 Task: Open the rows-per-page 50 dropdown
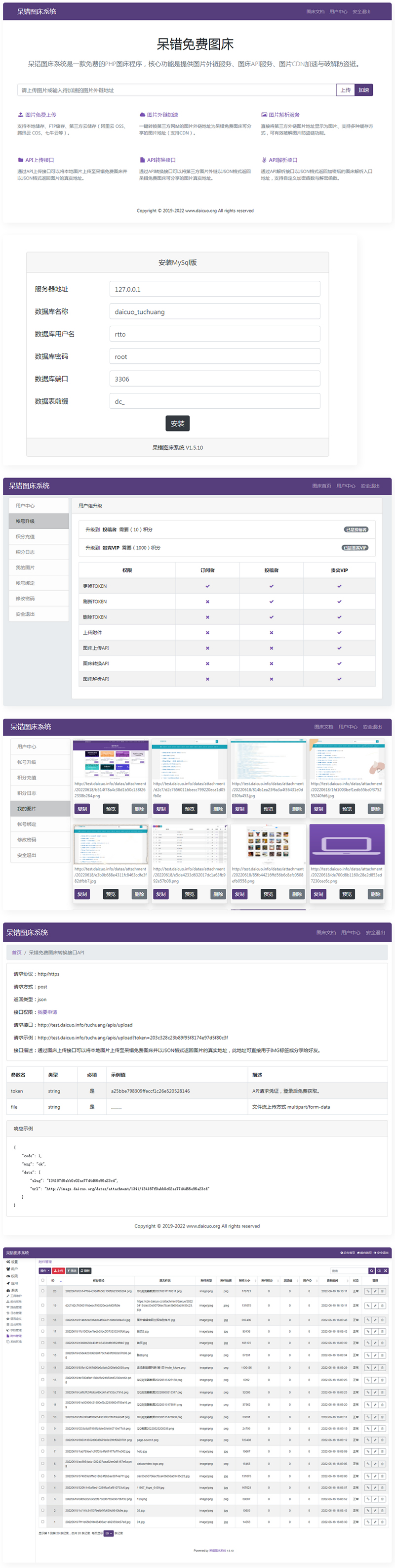pos(108,1533)
